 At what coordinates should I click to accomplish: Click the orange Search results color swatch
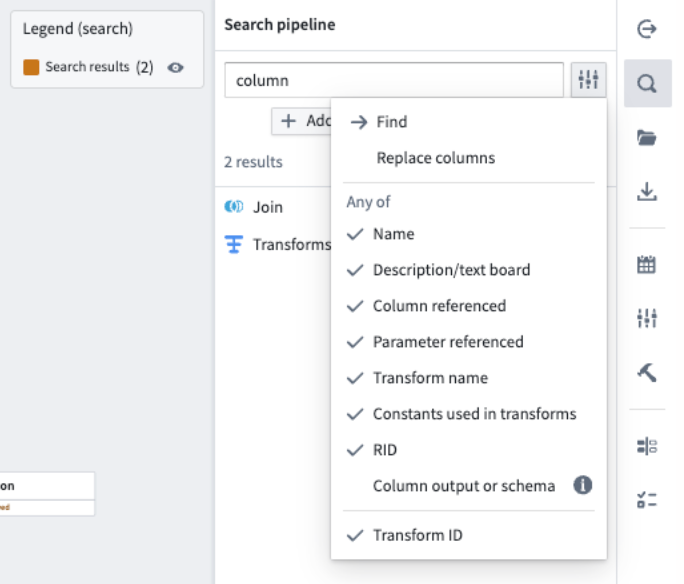pyautogui.click(x=31, y=67)
